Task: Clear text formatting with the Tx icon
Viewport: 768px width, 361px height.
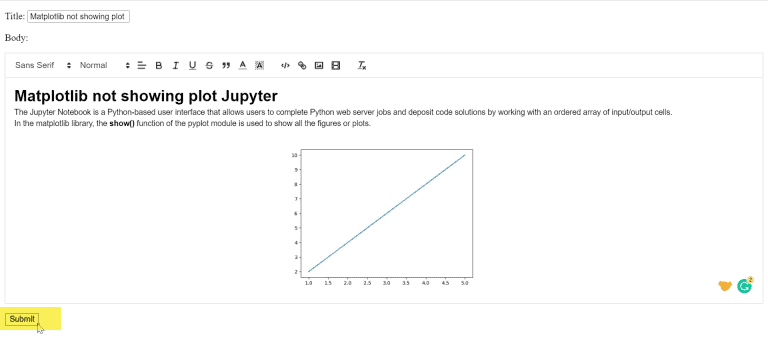Action: click(x=362, y=66)
